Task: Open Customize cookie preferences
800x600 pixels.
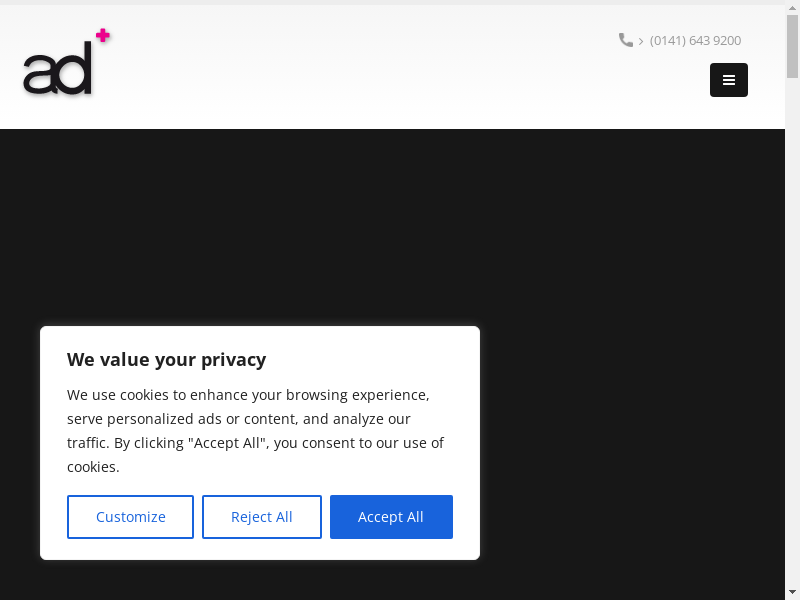Action: pos(130,517)
